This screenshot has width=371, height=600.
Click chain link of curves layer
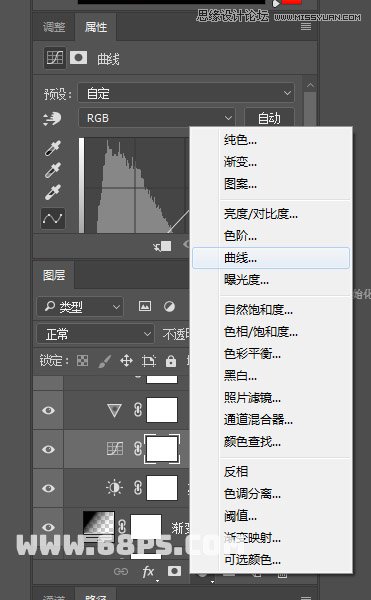tap(138, 449)
